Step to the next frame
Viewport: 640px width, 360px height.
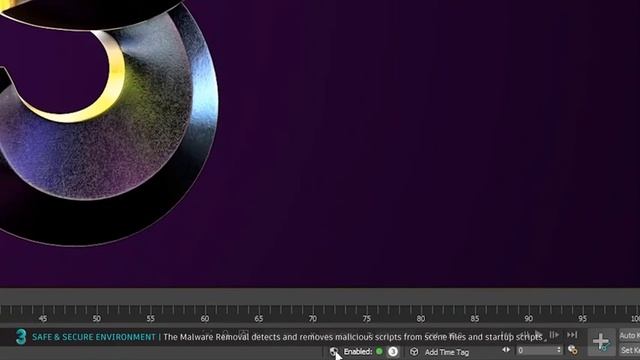click(554, 335)
